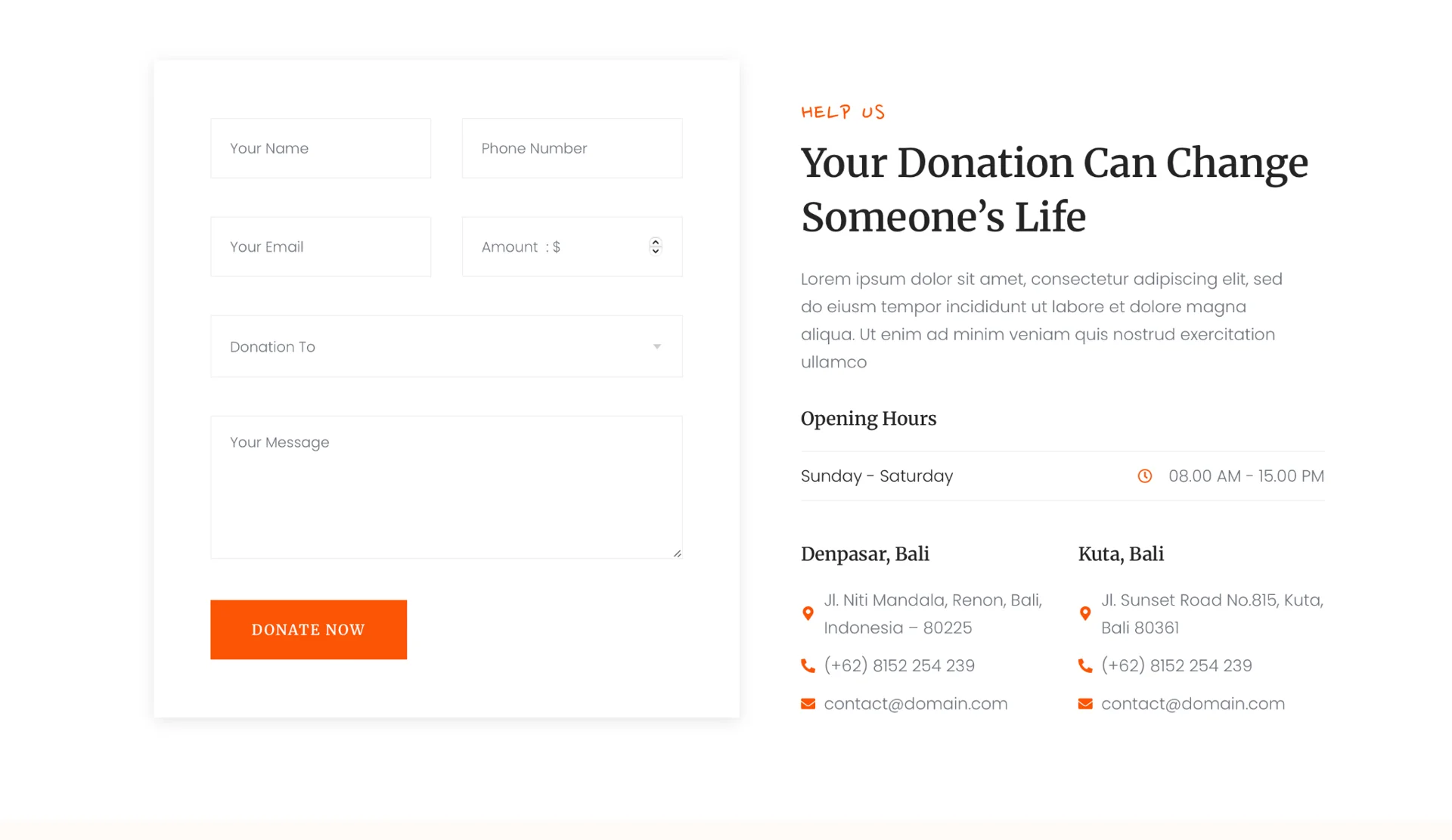
Task: Open the Donation To dropdown
Action: point(446,346)
